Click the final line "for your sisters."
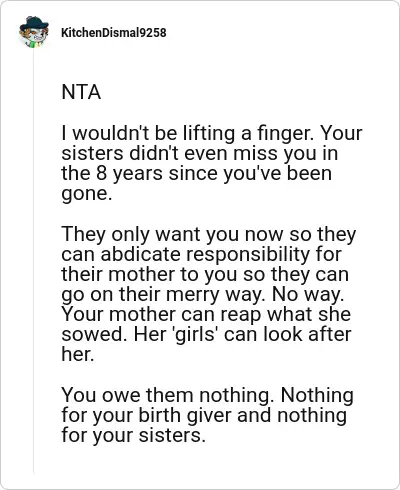This screenshot has height=490, width=400. 133,436
